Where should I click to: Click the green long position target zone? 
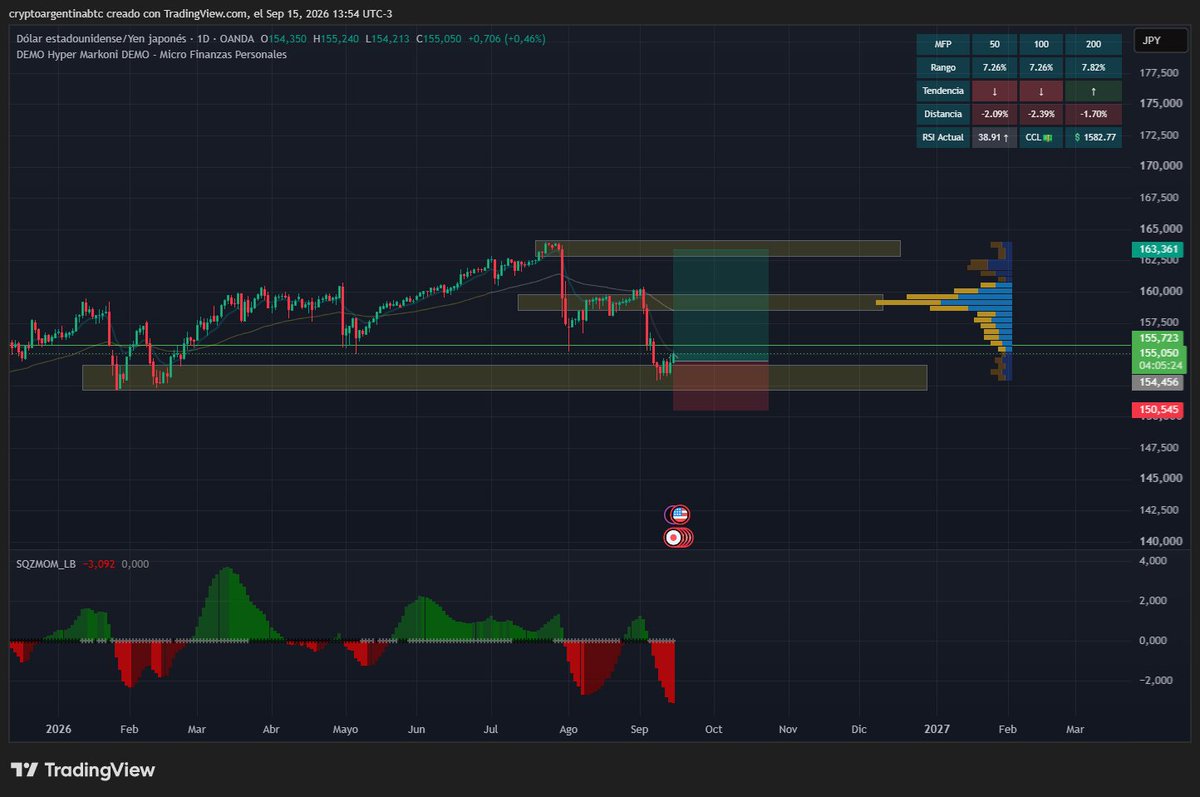click(720, 305)
